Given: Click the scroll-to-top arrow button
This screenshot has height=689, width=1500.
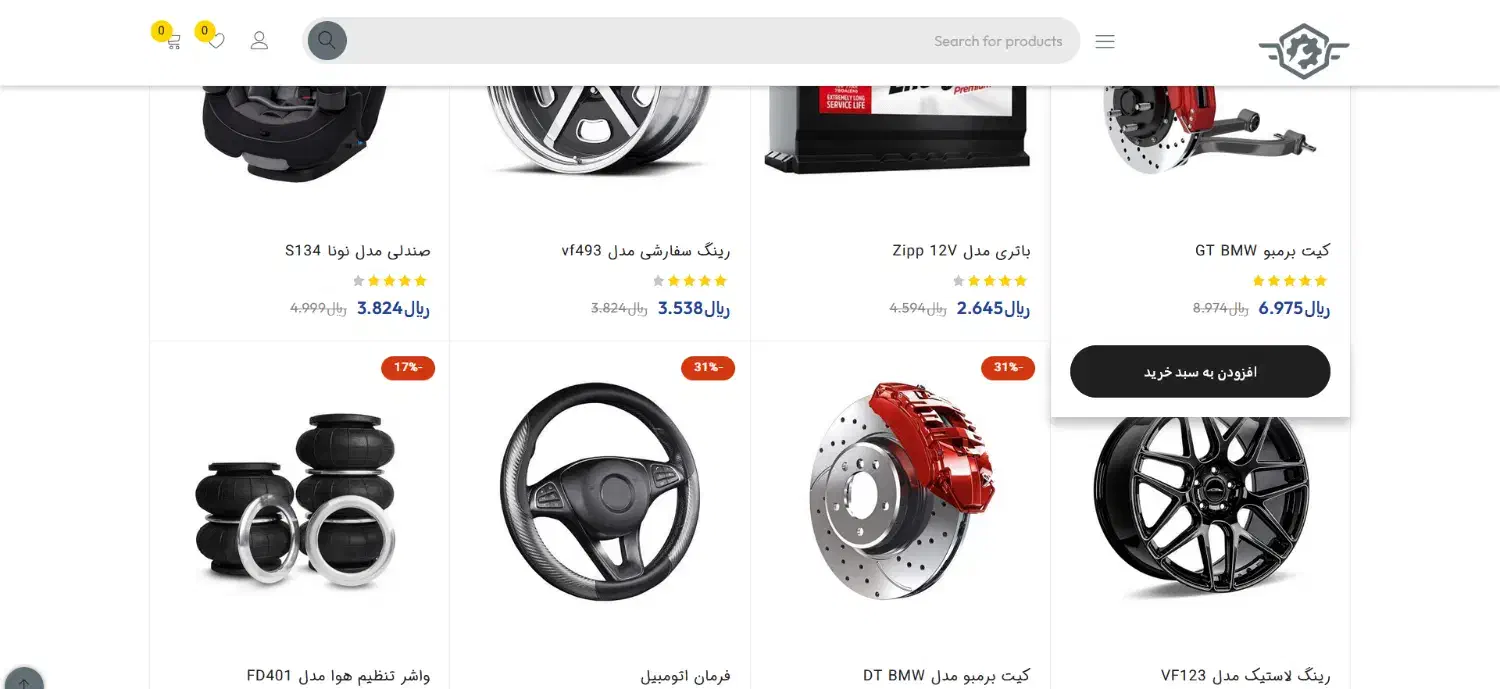Looking at the screenshot, I should point(24,678).
